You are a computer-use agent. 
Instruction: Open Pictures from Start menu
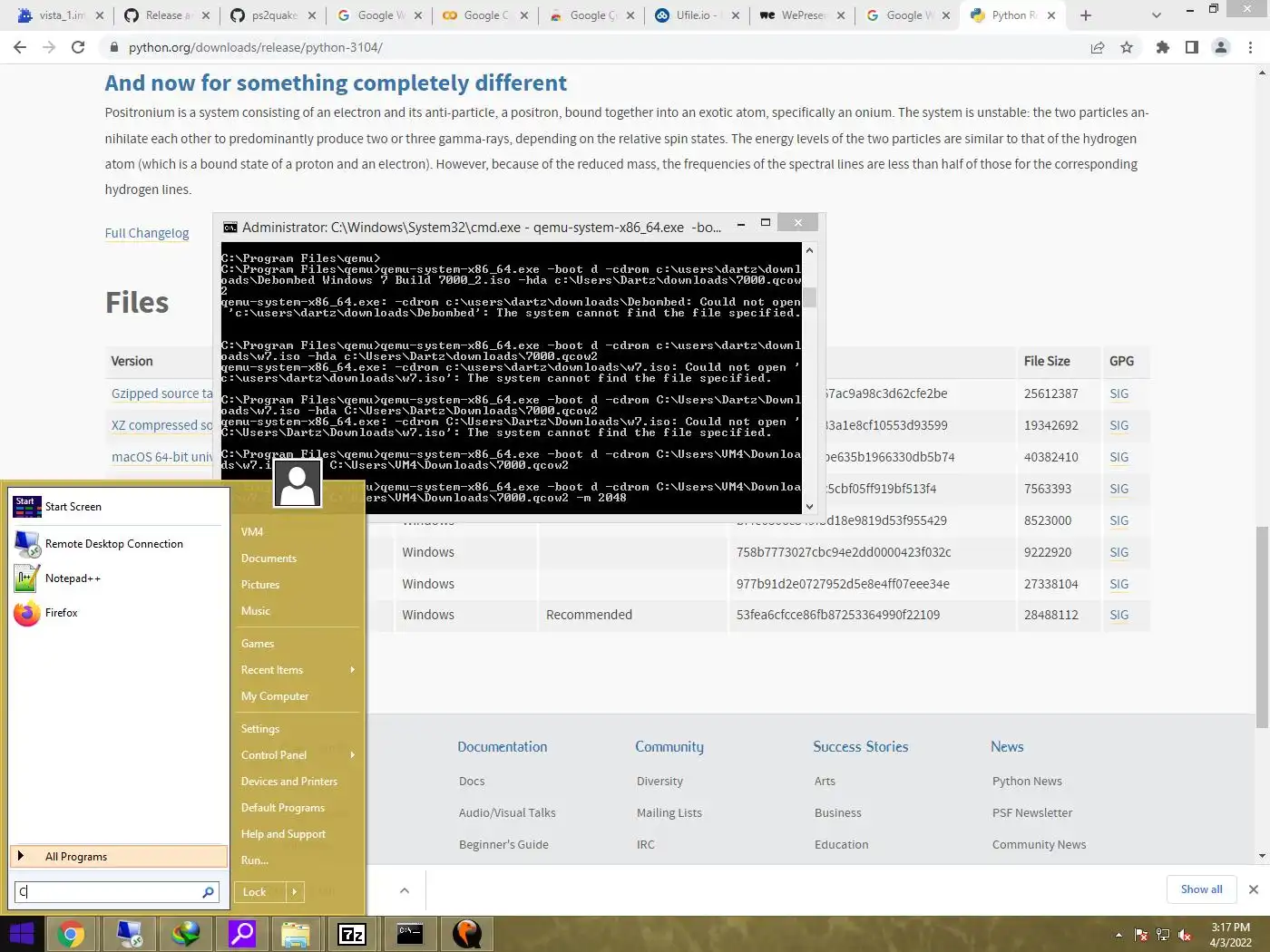(260, 585)
